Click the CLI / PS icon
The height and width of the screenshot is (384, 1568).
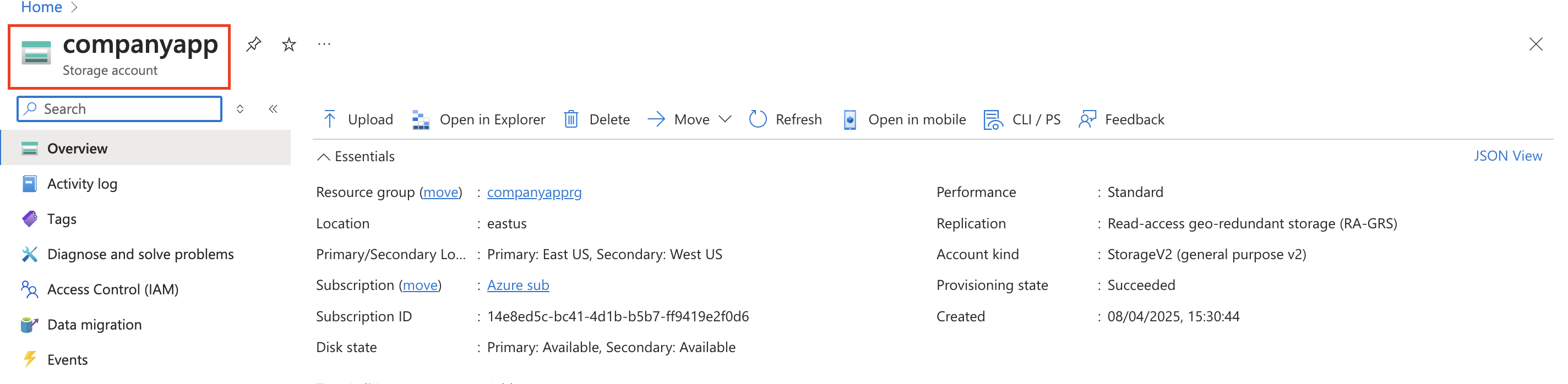[993, 120]
